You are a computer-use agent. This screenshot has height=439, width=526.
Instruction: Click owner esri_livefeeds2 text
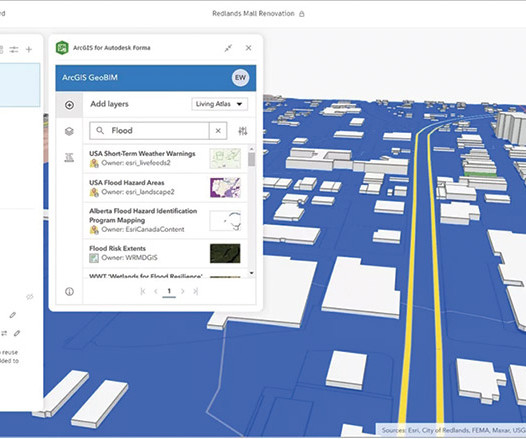tap(136, 163)
